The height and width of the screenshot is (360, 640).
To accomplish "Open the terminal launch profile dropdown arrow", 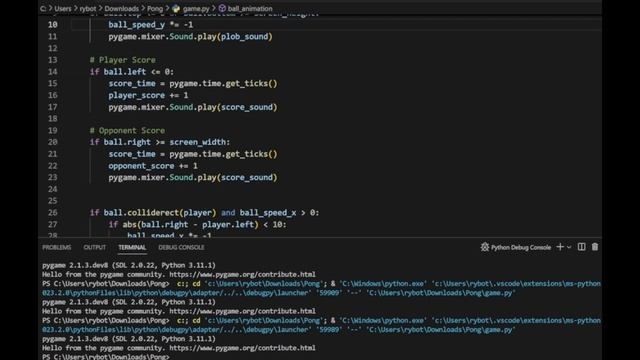I will point(569,247).
